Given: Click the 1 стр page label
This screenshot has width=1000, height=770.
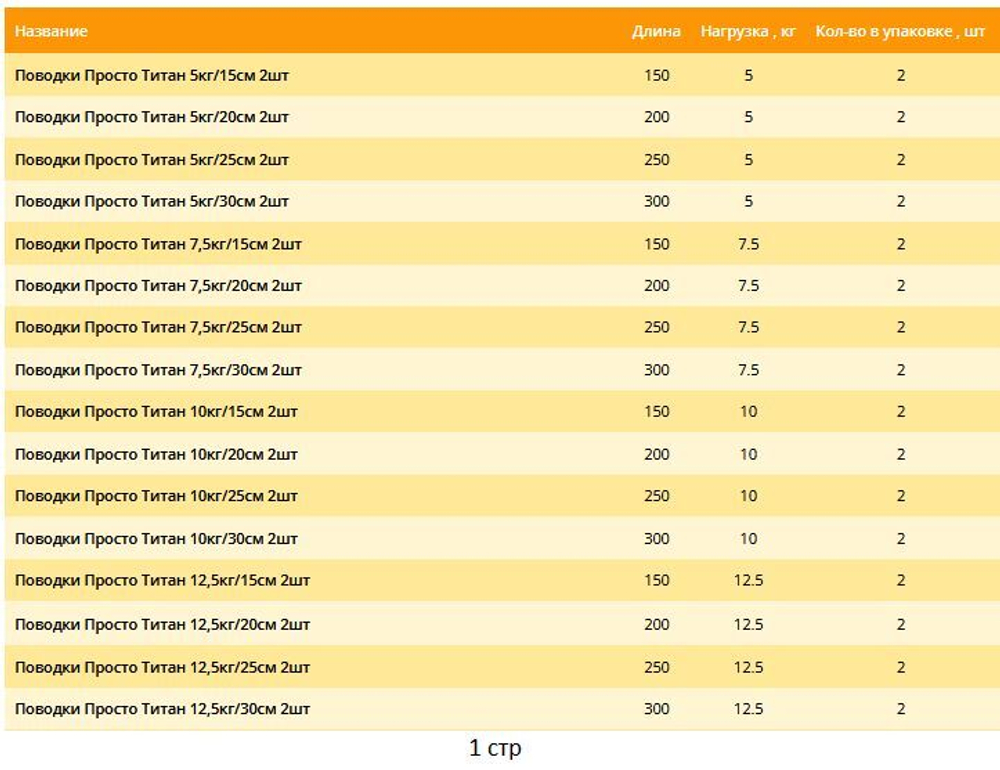Looking at the screenshot, I should click(495, 748).
